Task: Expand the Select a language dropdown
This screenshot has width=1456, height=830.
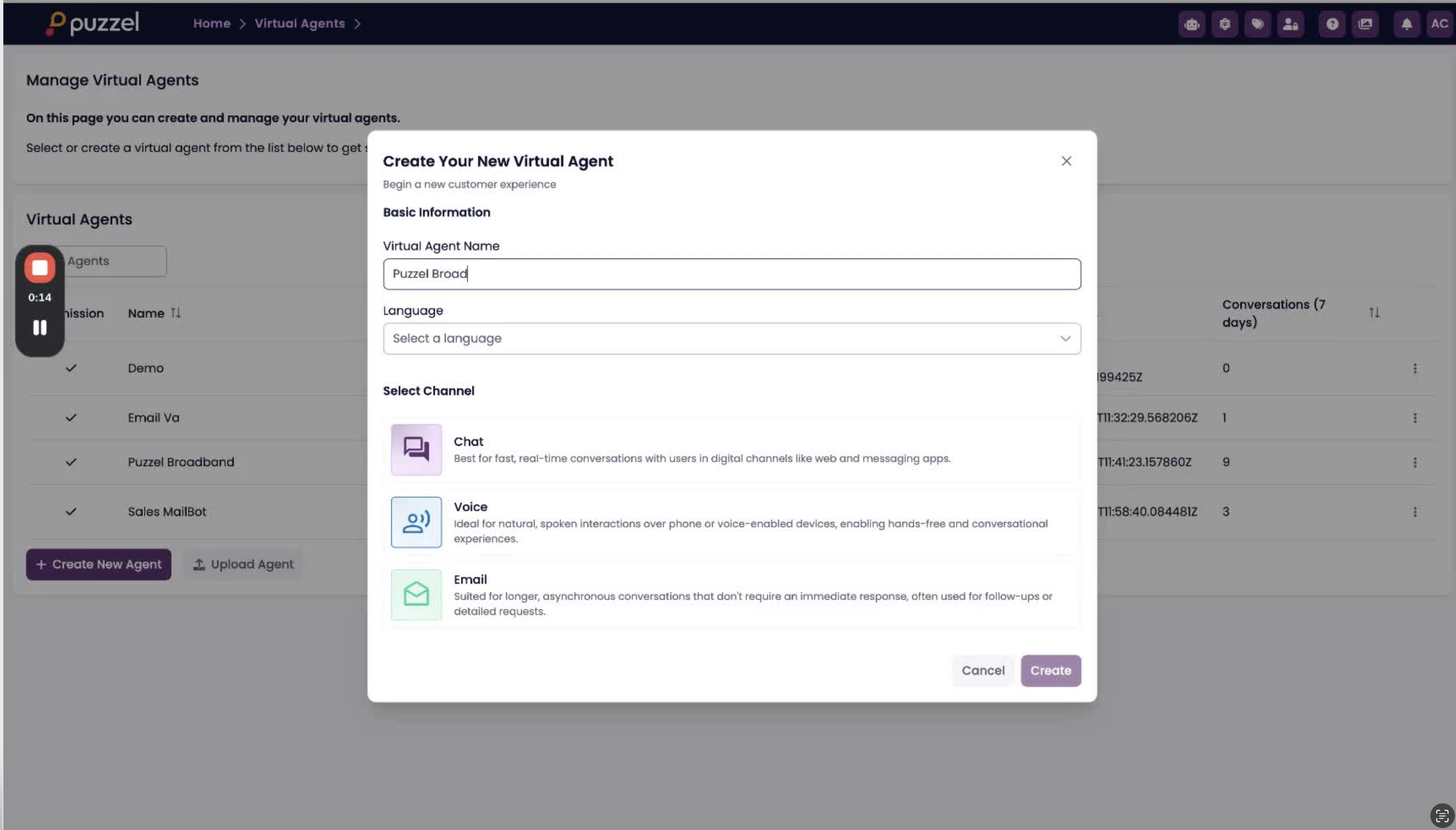Action: pos(731,339)
